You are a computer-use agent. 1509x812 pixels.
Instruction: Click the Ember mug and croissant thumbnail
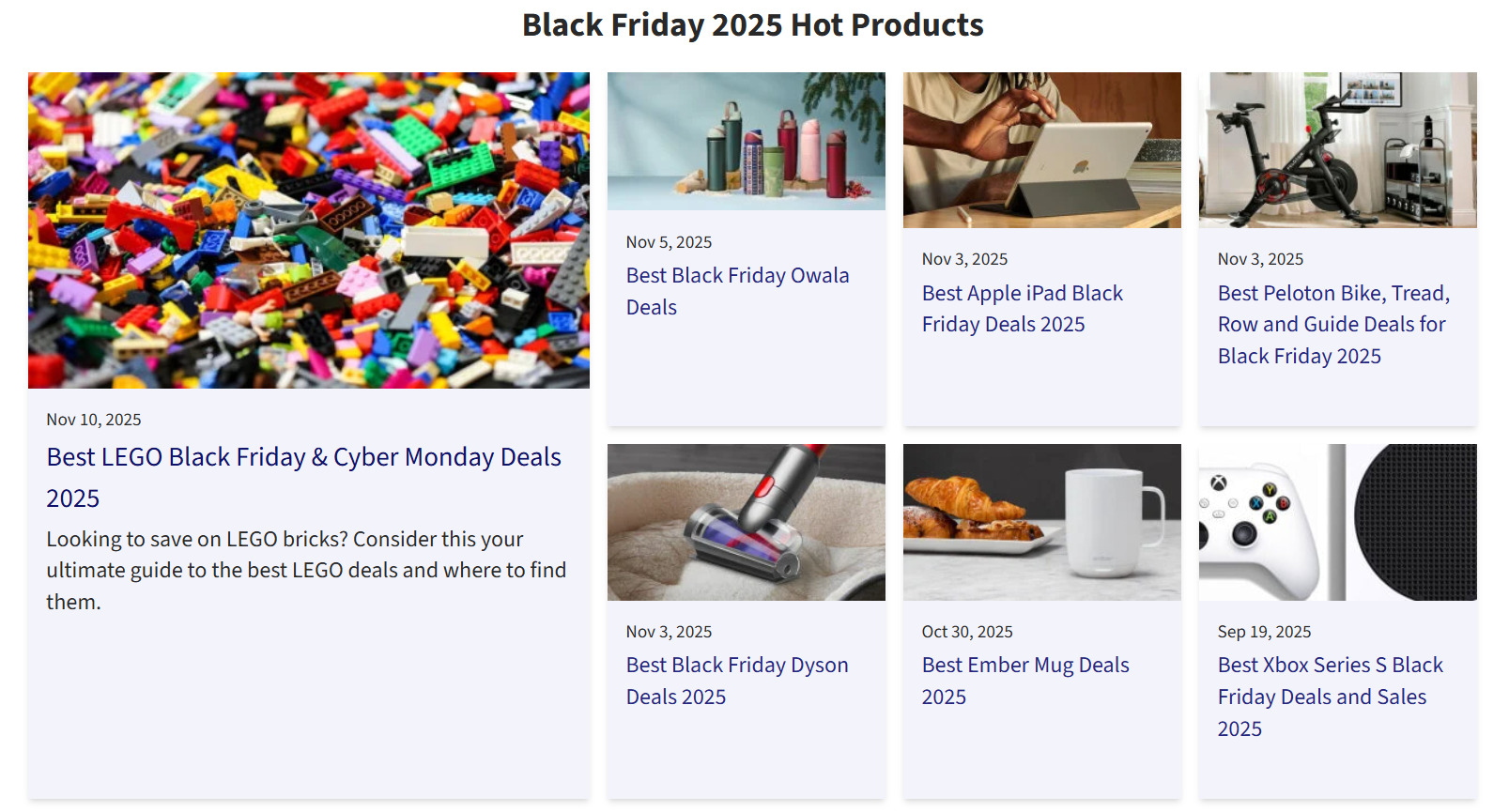pos(1041,522)
